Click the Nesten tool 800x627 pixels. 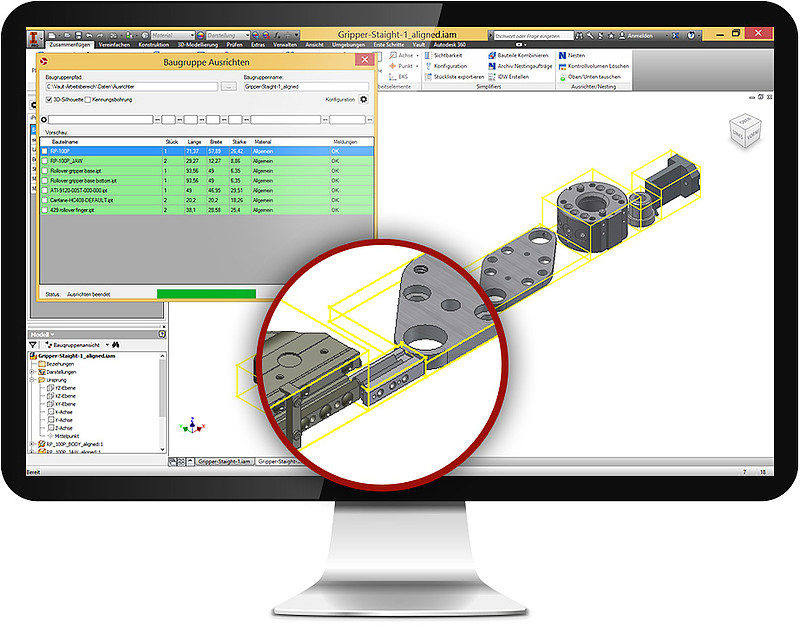click(x=572, y=55)
